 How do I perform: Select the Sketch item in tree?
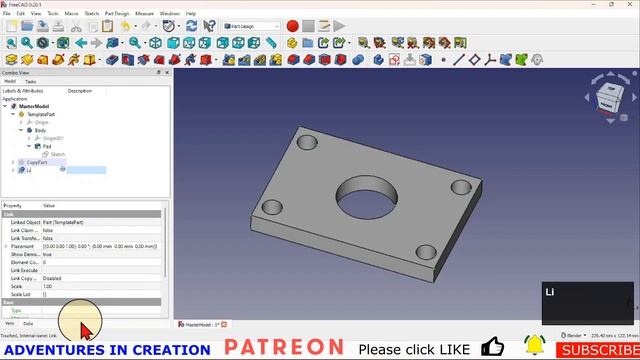tap(58, 154)
